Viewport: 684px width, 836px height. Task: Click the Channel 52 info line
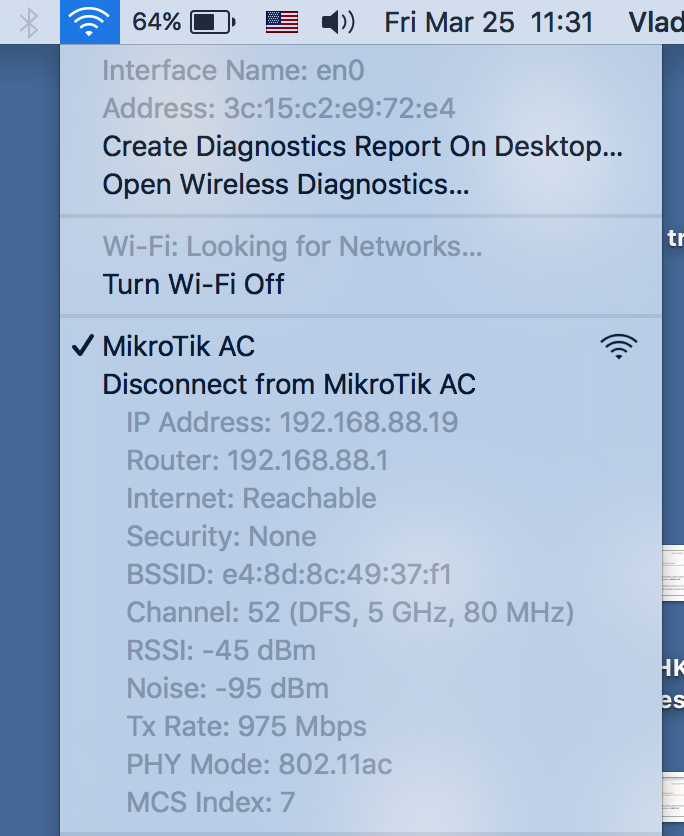[x=350, y=613]
